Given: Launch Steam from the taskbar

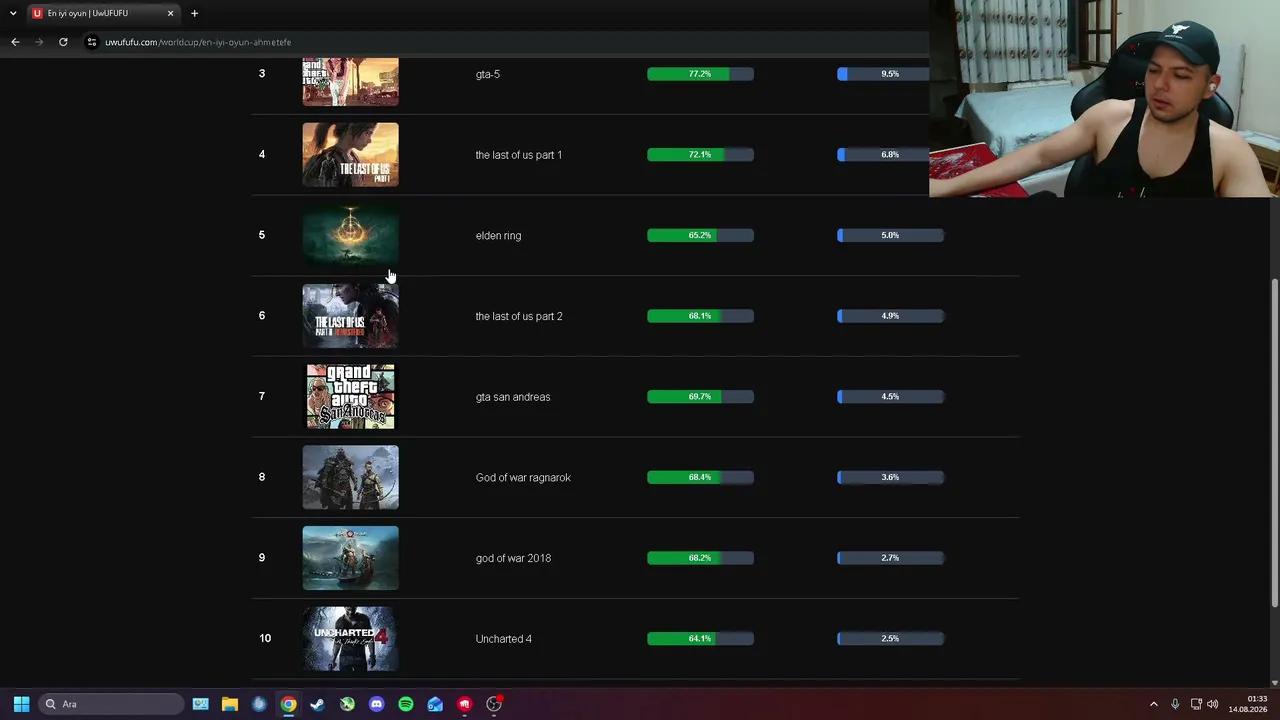Looking at the screenshot, I should 317,704.
